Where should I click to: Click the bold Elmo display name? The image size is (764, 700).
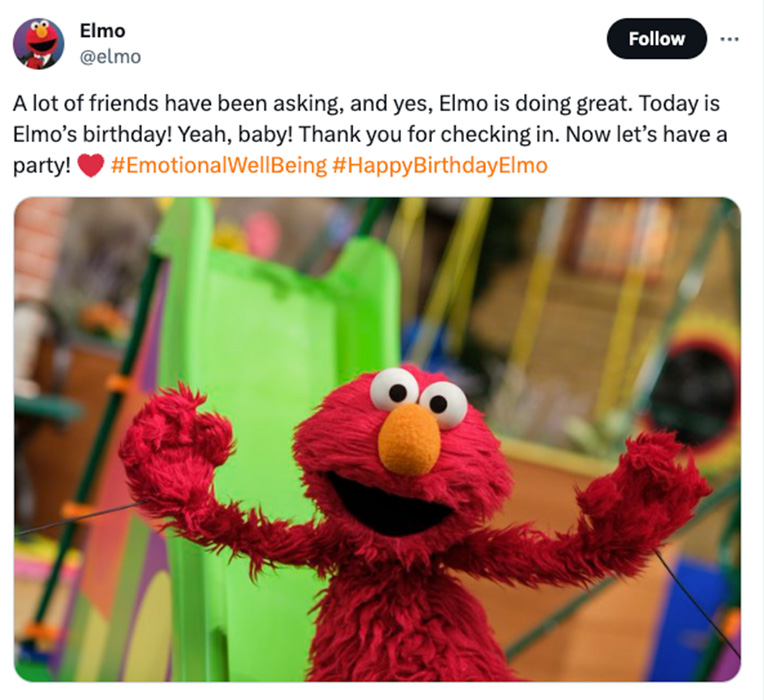pyautogui.click(x=102, y=31)
